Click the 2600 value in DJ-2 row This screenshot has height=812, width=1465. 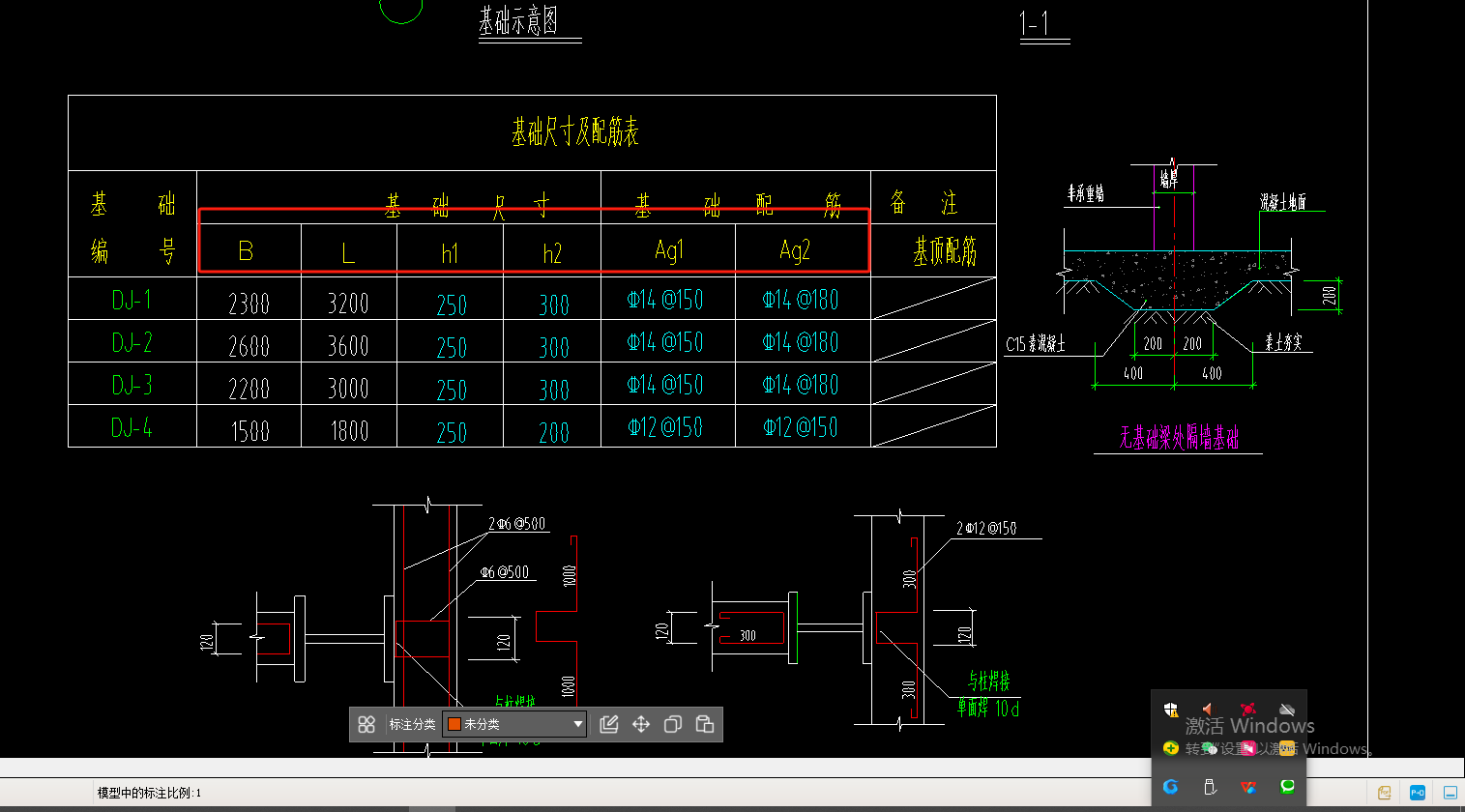click(249, 346)
